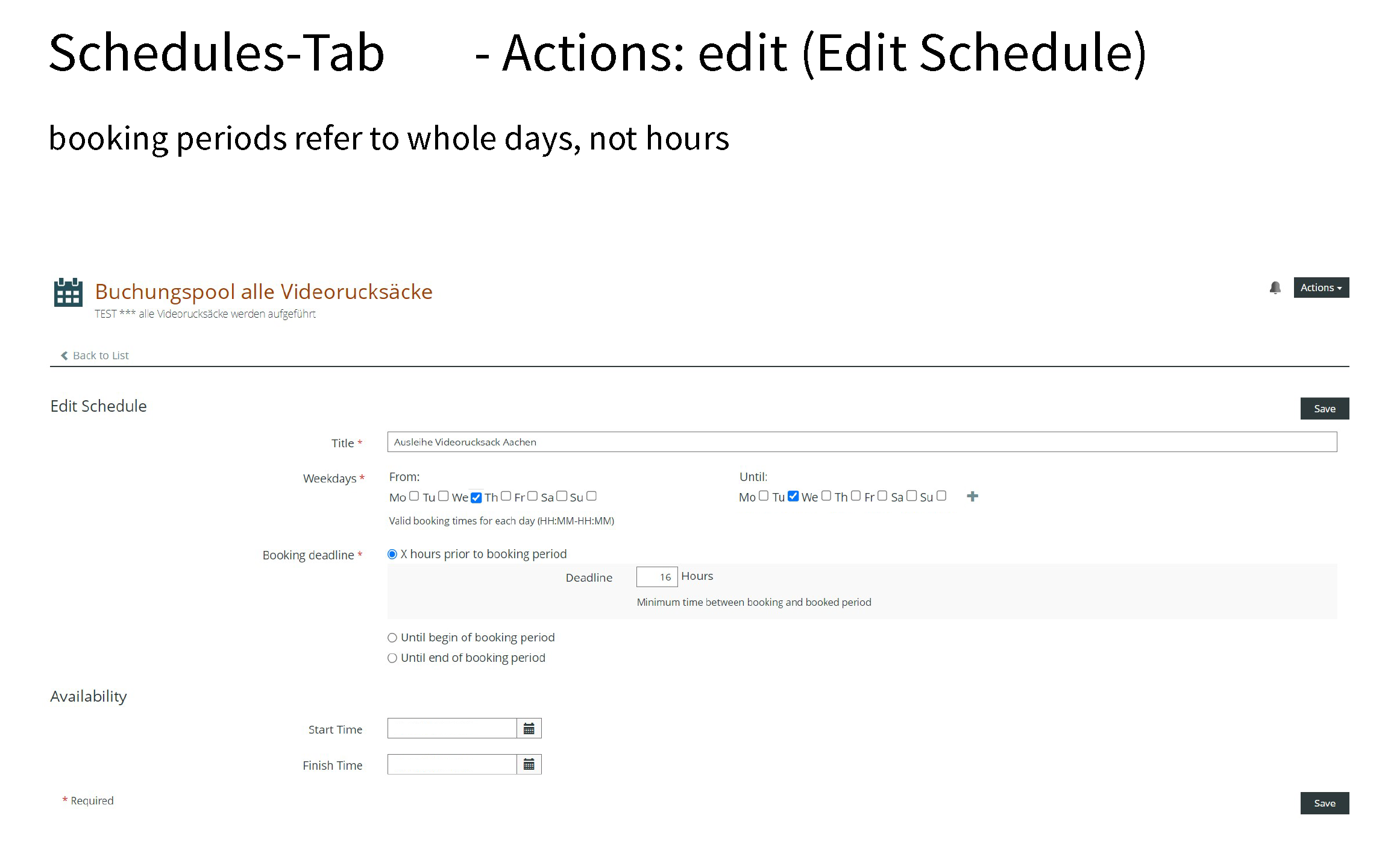
Task: Select Until end of booking period
Action: point(392,658)
